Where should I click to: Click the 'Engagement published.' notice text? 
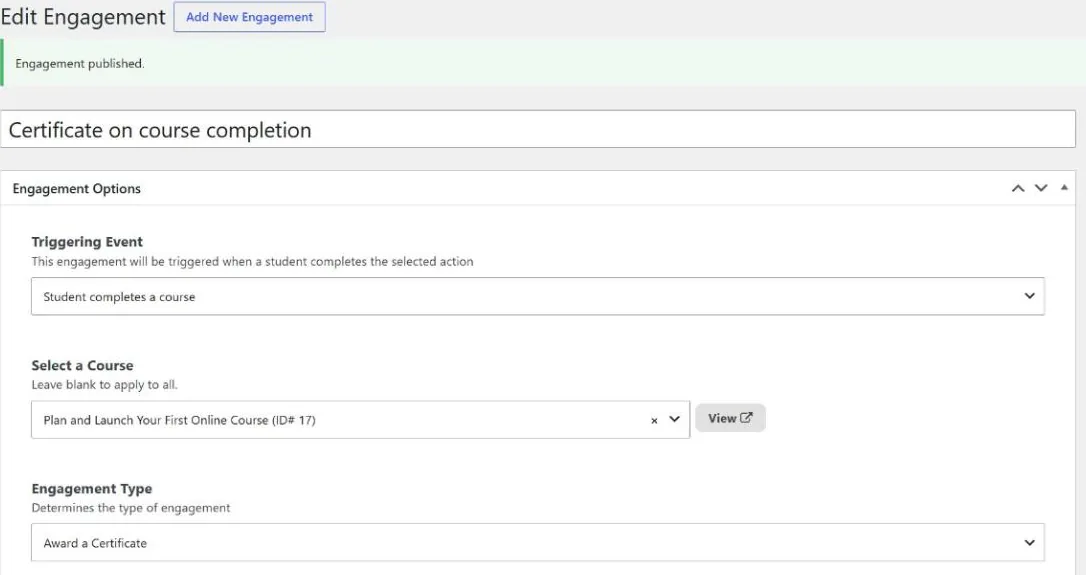point(80,64)
